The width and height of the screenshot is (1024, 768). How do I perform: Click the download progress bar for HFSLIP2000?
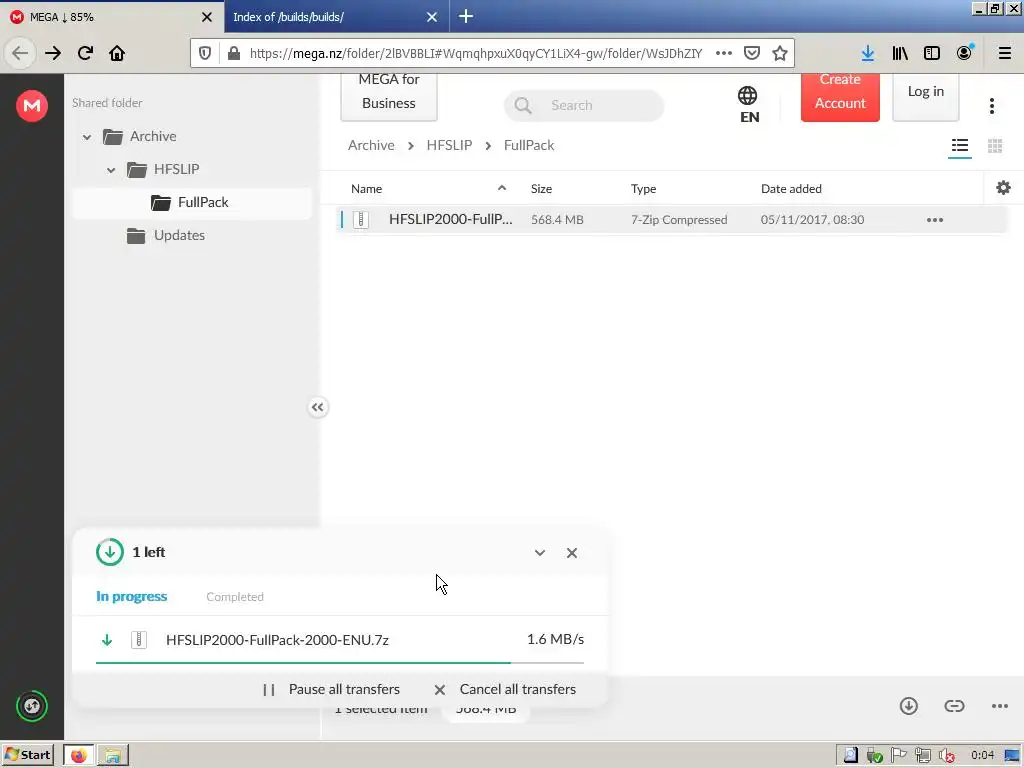click(340, 663)
